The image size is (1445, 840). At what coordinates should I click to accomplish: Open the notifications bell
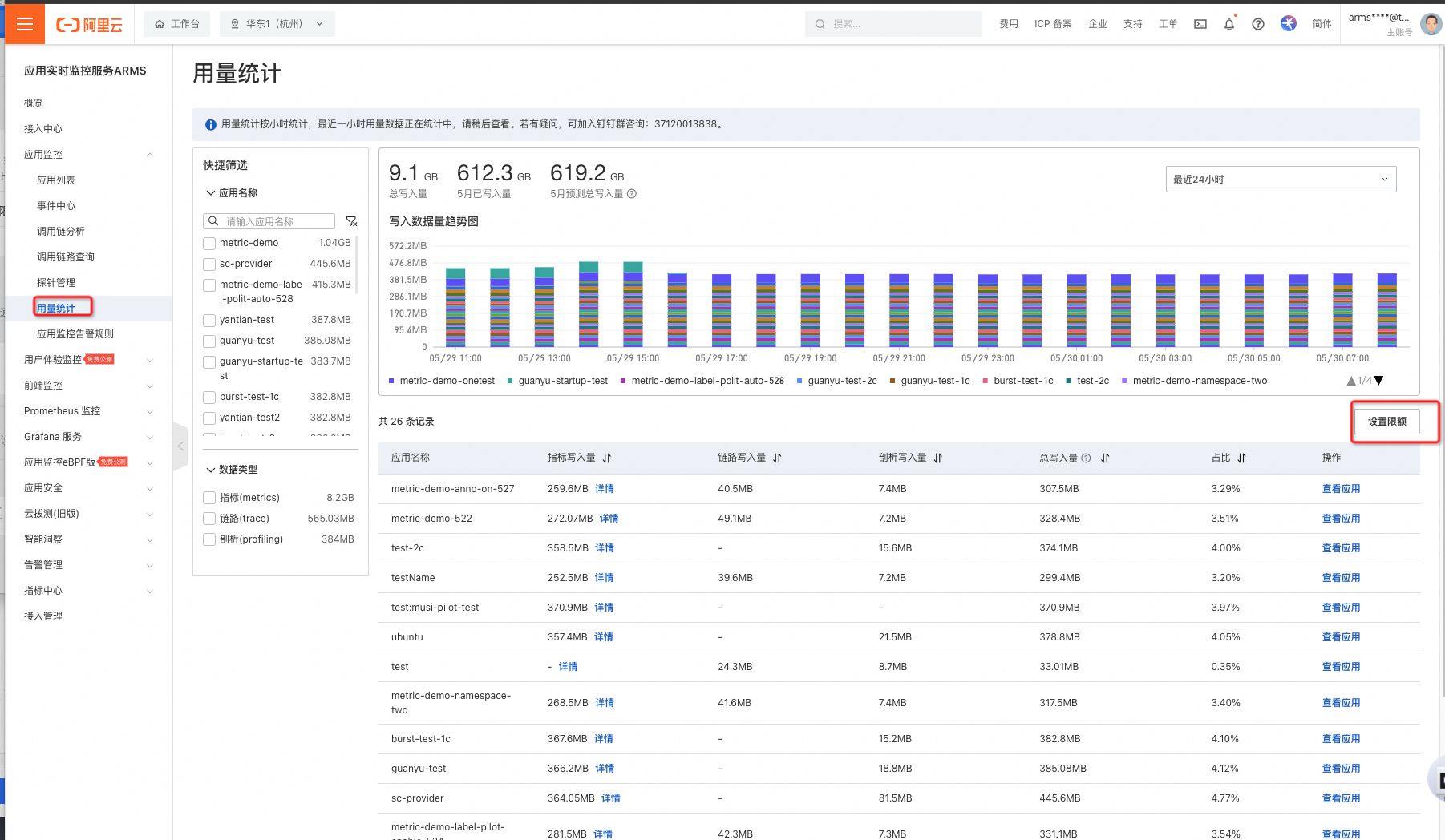pos(1229,24)
